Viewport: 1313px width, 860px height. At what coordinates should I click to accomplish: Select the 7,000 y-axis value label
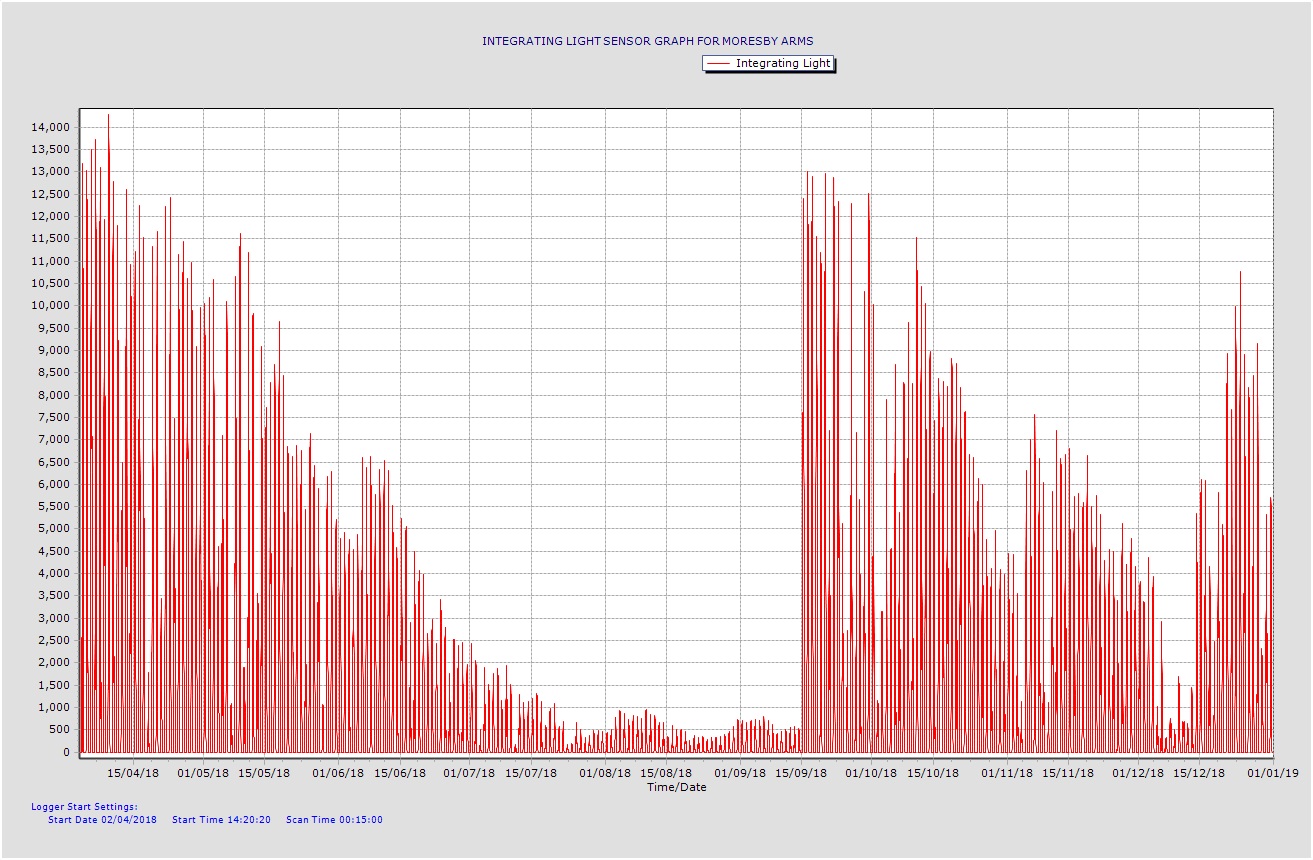[x=53, y=440]
